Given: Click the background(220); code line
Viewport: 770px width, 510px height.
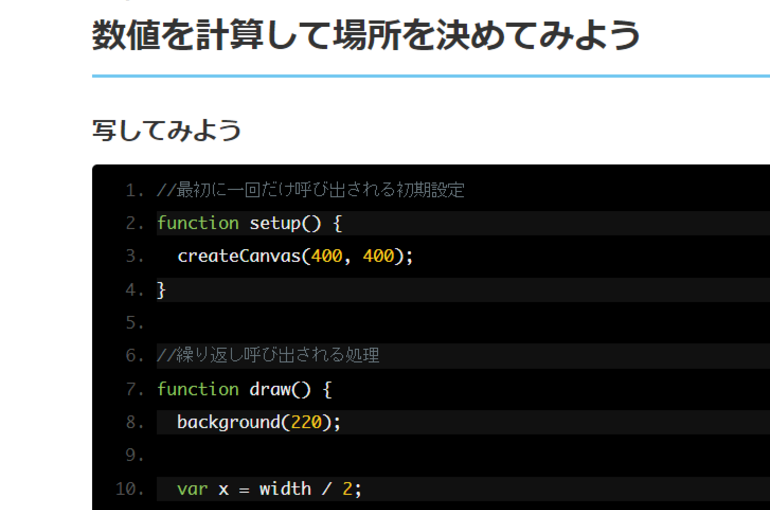Looking at the screenshot, I should tap(259, 422).
